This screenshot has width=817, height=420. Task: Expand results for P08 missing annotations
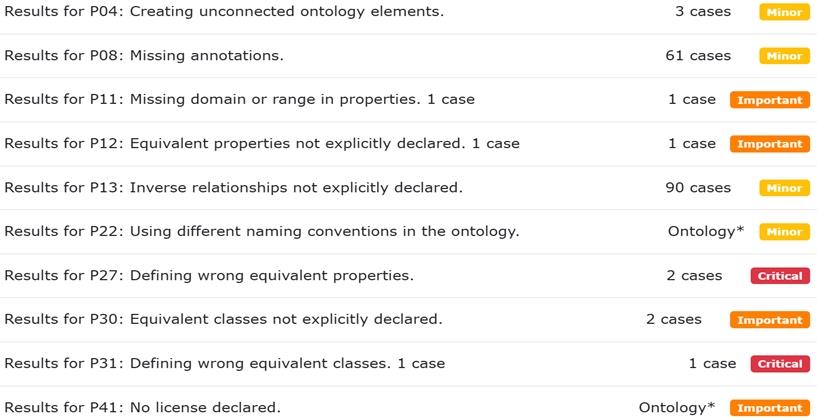tap(144, 56)
